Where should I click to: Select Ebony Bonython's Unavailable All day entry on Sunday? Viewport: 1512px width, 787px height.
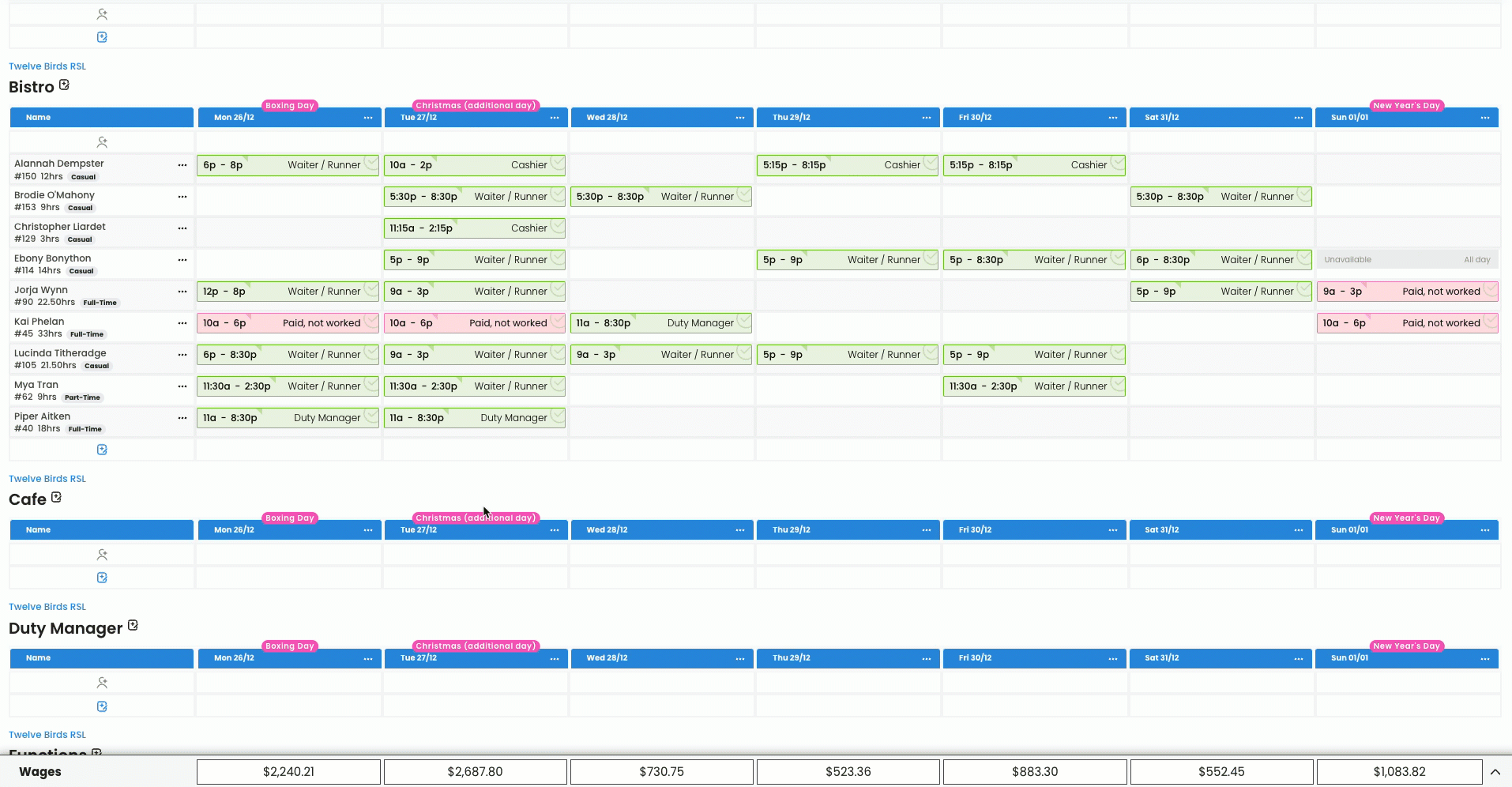coord(1406,260)
